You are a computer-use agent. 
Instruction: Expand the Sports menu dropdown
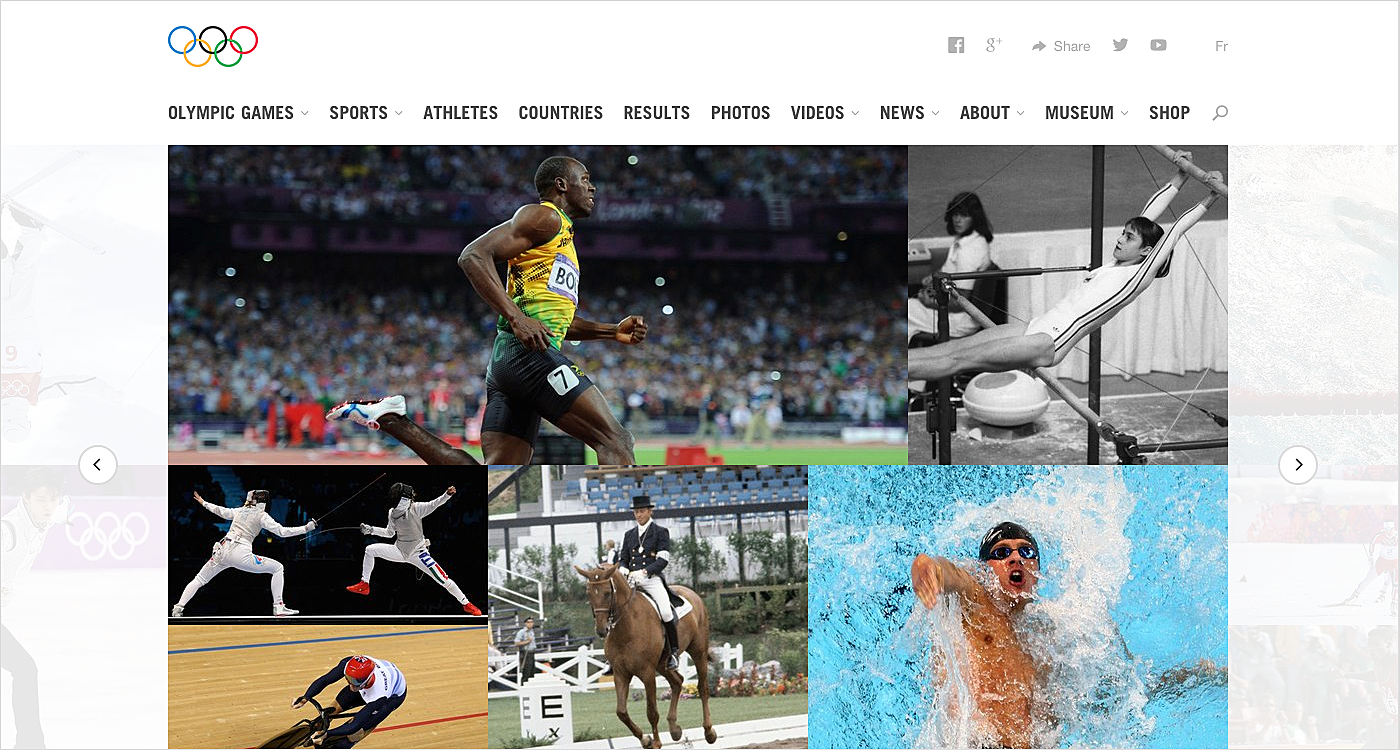(x=366, y=113)
